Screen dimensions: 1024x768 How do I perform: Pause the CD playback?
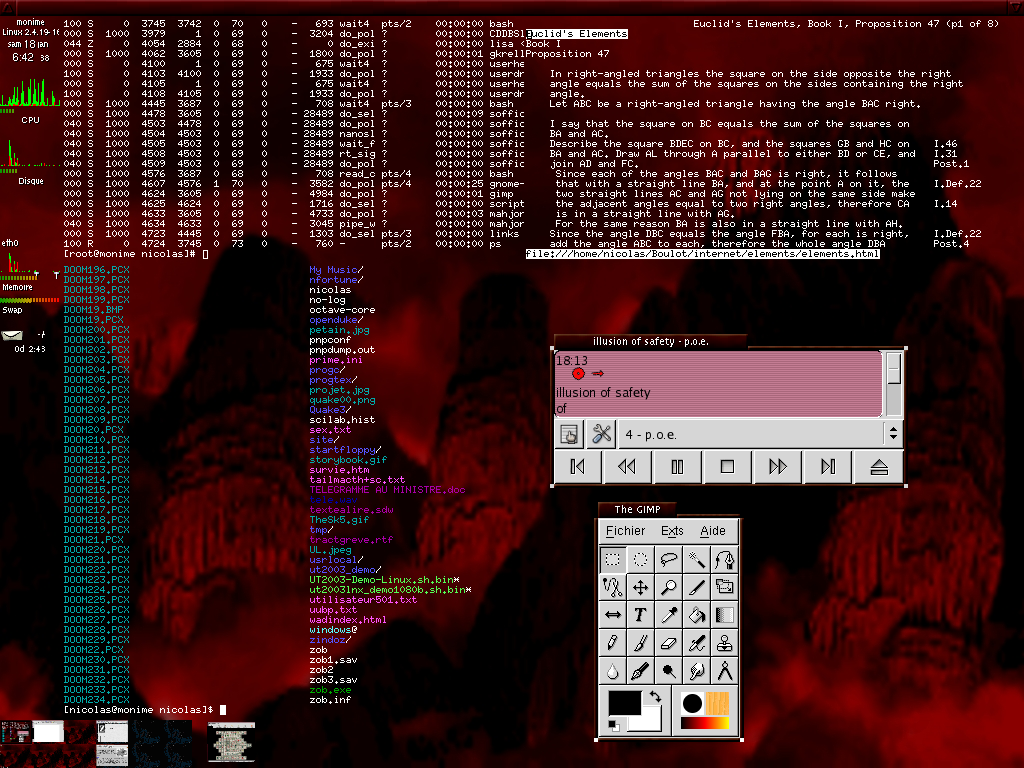(677, 467)
